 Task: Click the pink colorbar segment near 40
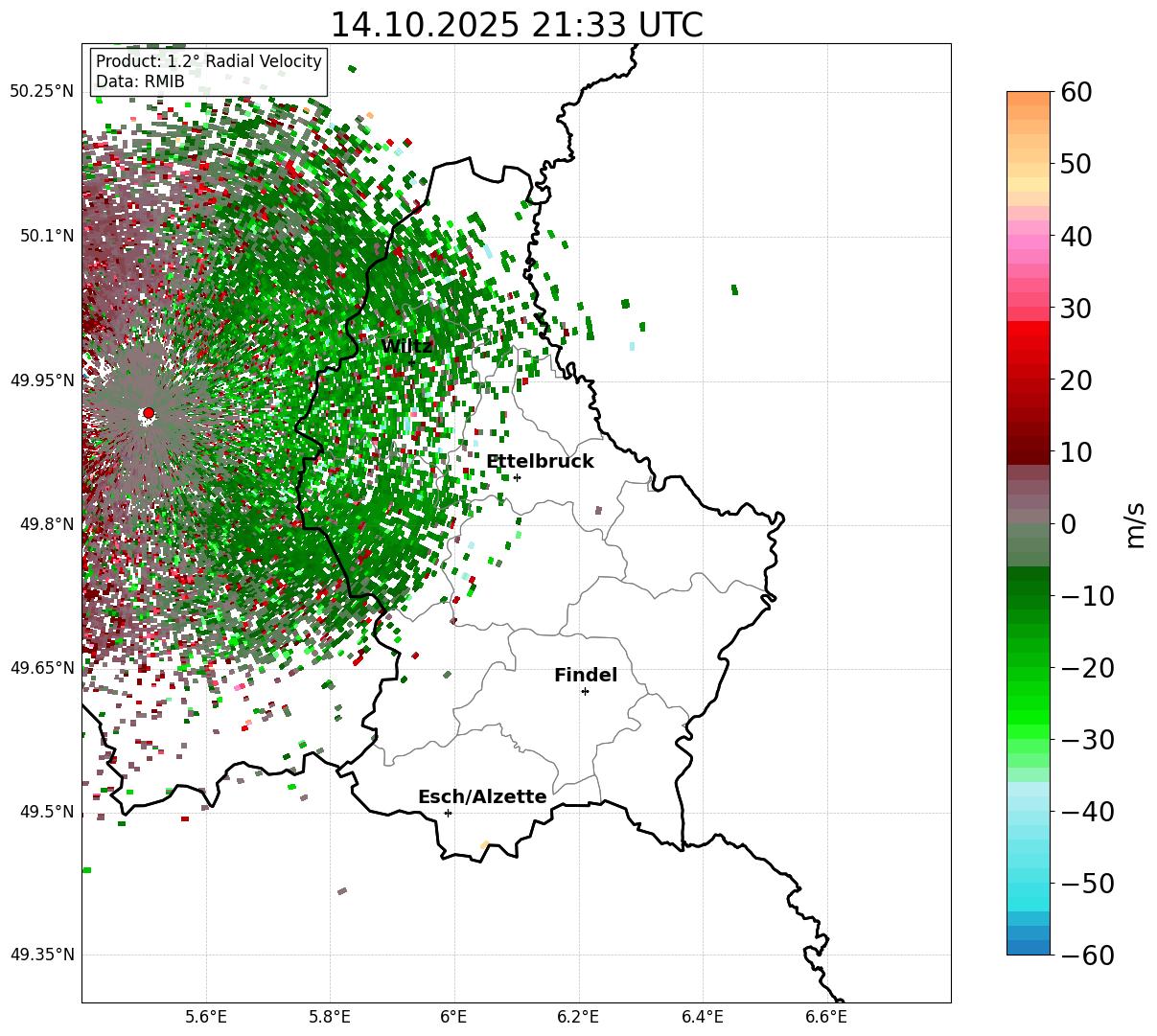coord(1029,242)
